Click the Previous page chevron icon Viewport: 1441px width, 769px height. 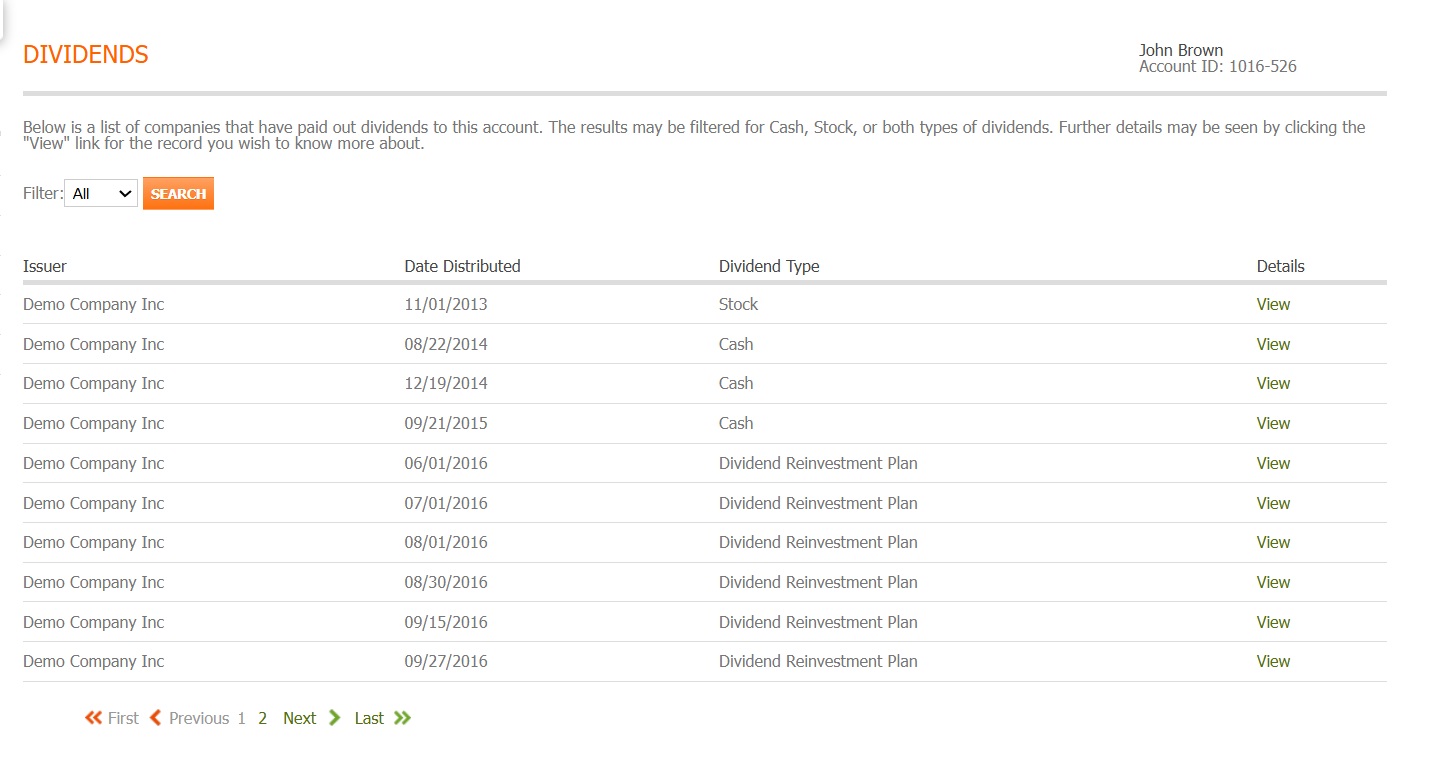(x=155, y=718)
